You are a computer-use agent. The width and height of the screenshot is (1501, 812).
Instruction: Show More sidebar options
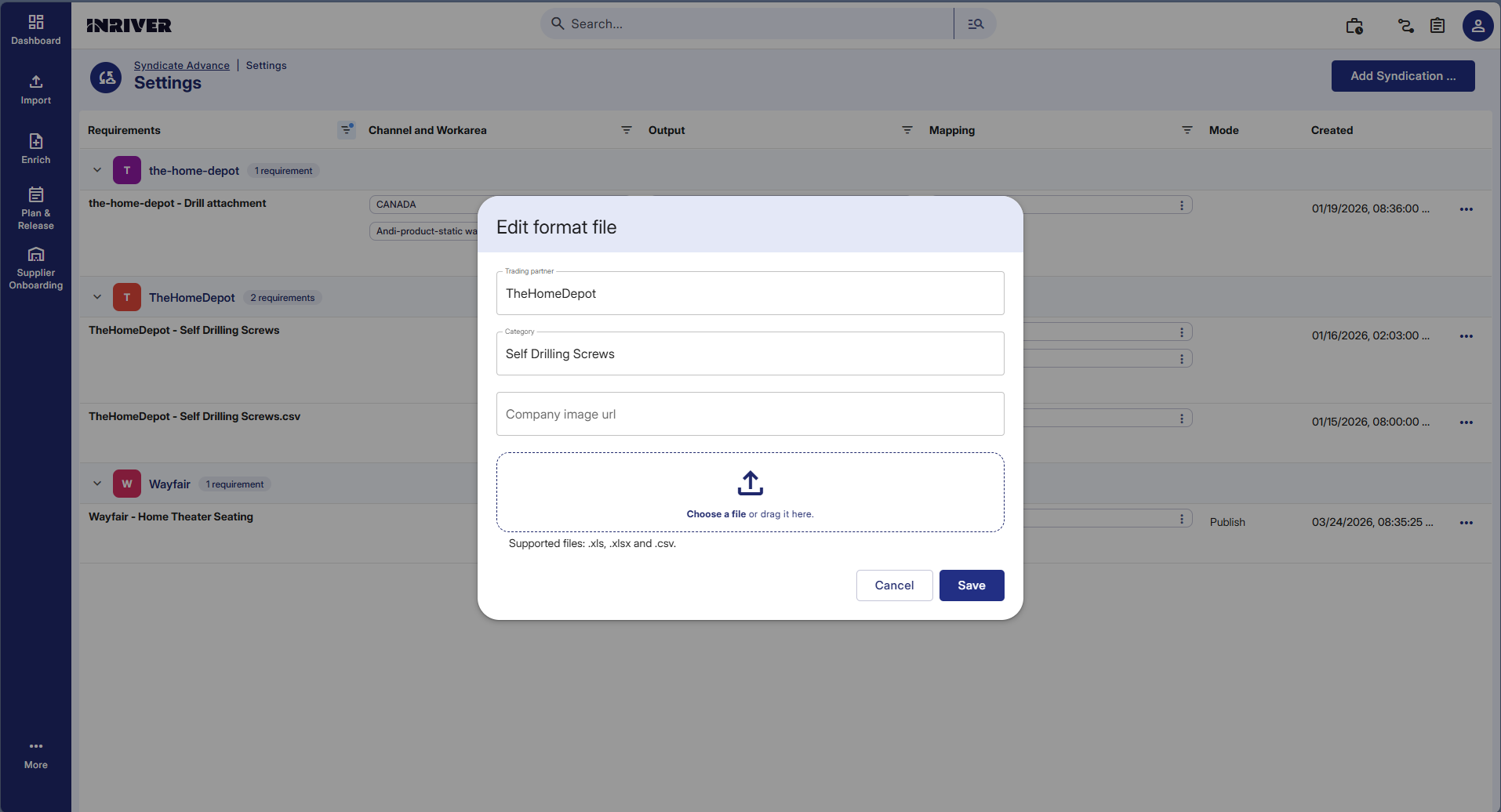tap(36, 754)
